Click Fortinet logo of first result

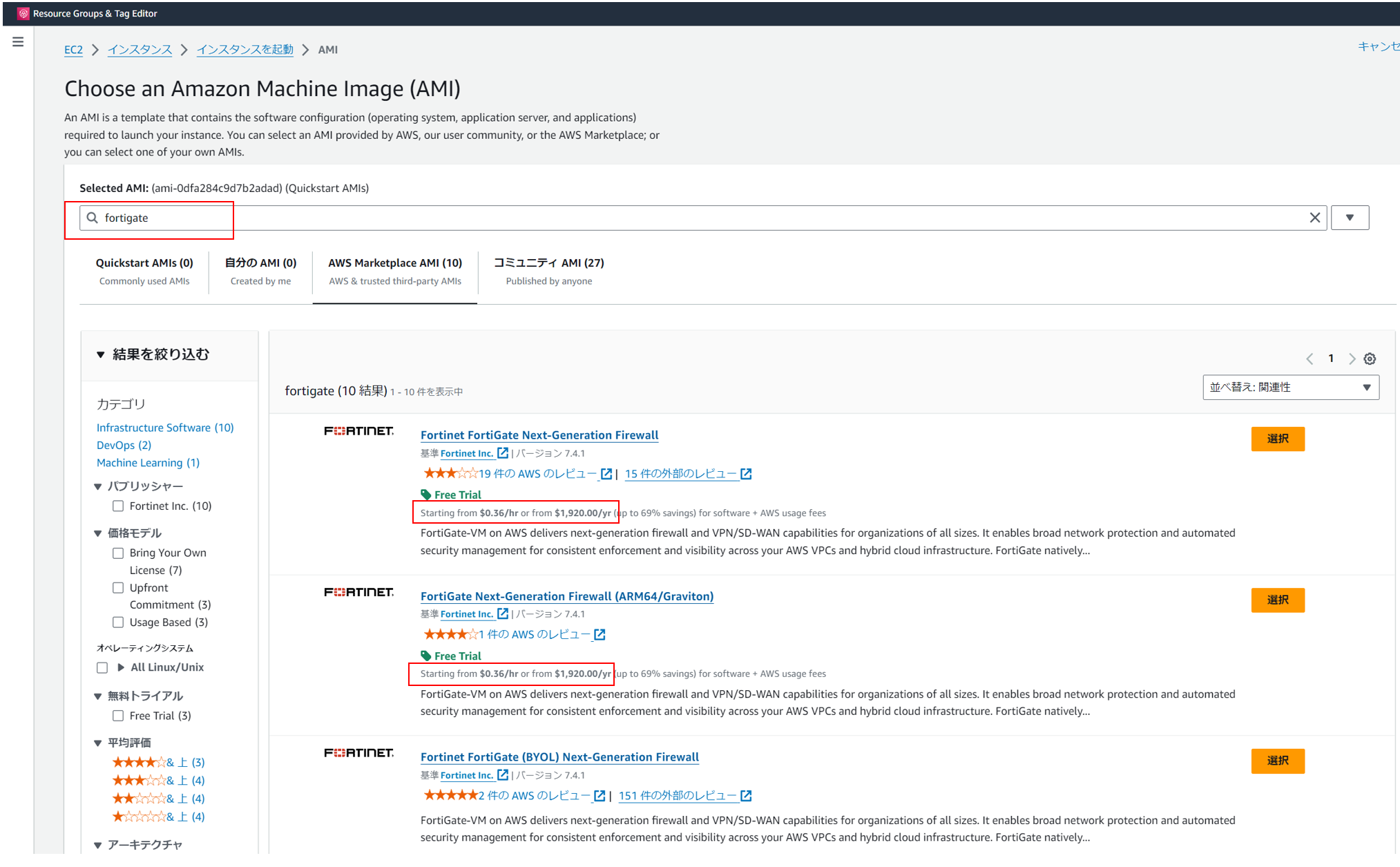(358, 431)
